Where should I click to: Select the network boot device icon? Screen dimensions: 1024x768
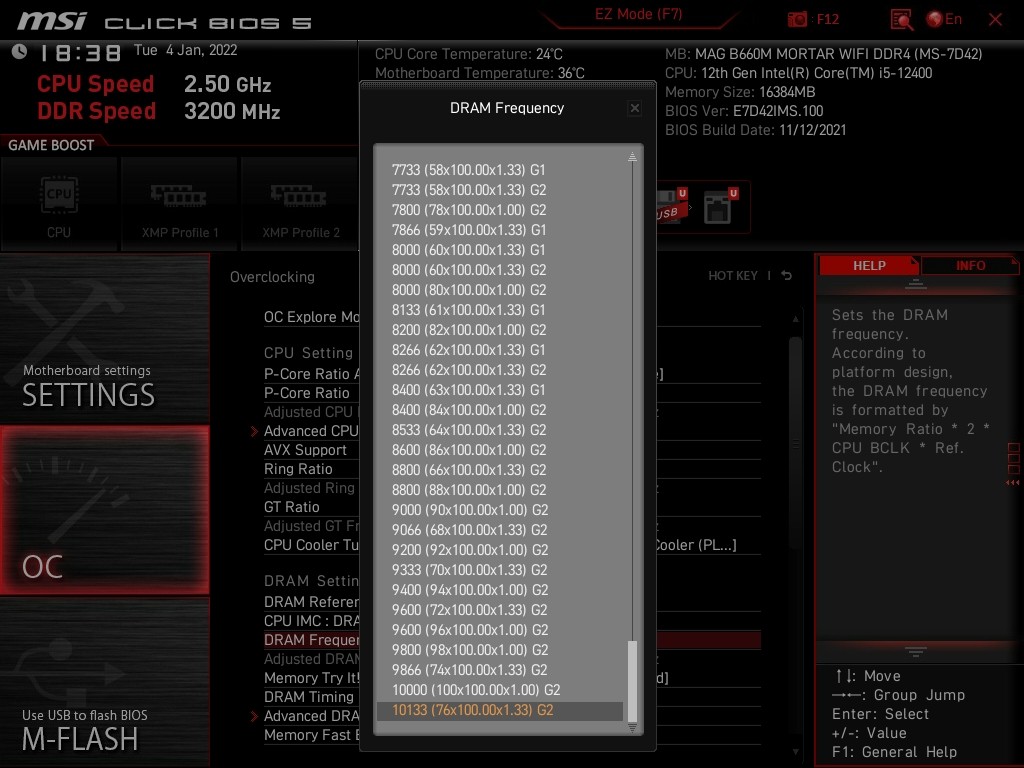click(x=720, y=206)
